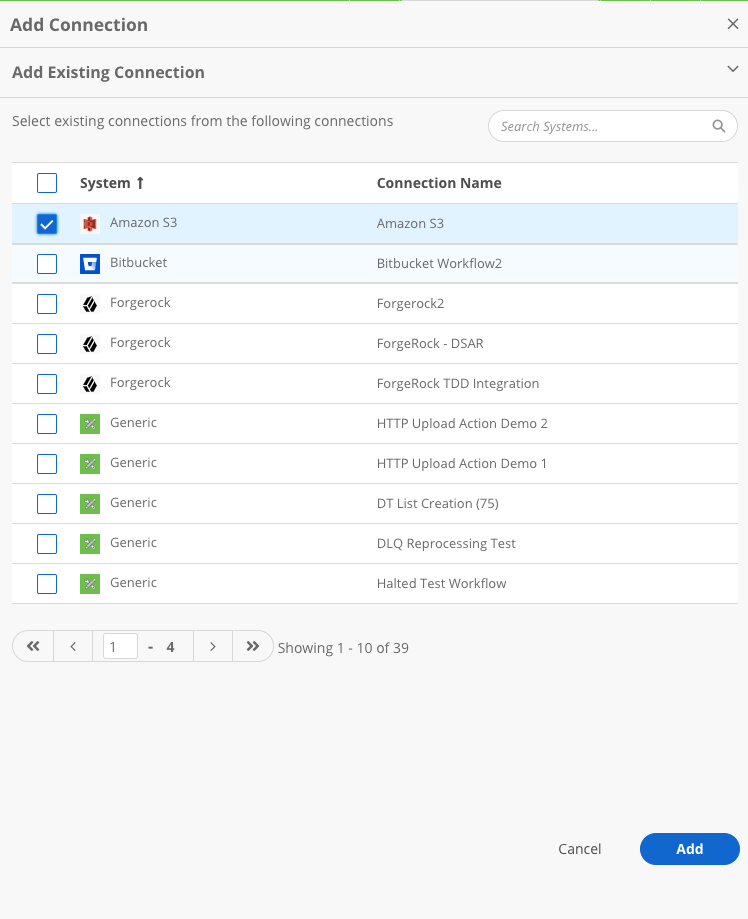
Task: Click the Add button
Action: click(x=689, y=849)
